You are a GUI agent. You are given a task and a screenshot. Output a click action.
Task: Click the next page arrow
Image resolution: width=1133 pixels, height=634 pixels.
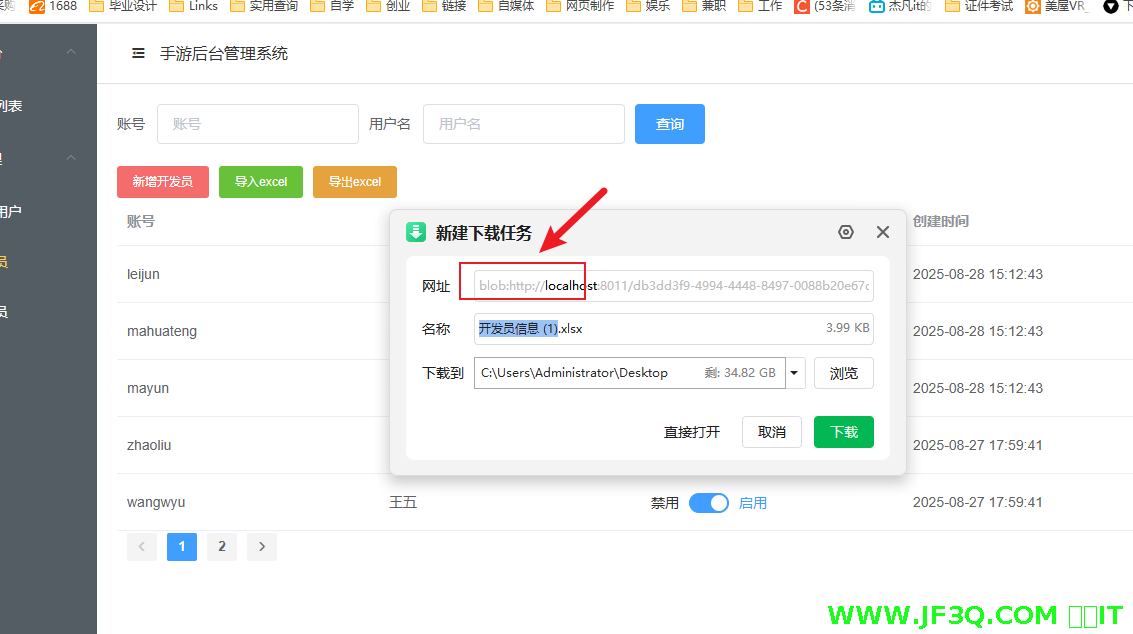(262, 547)
